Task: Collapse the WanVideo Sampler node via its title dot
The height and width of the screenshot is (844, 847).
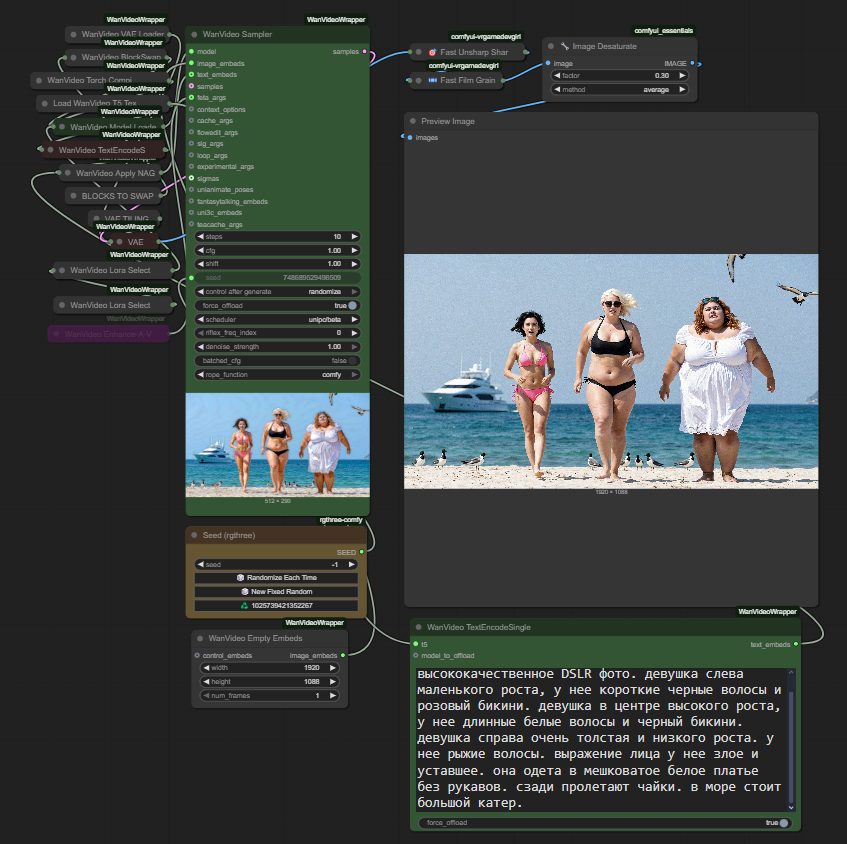Action: coord(194,34)
